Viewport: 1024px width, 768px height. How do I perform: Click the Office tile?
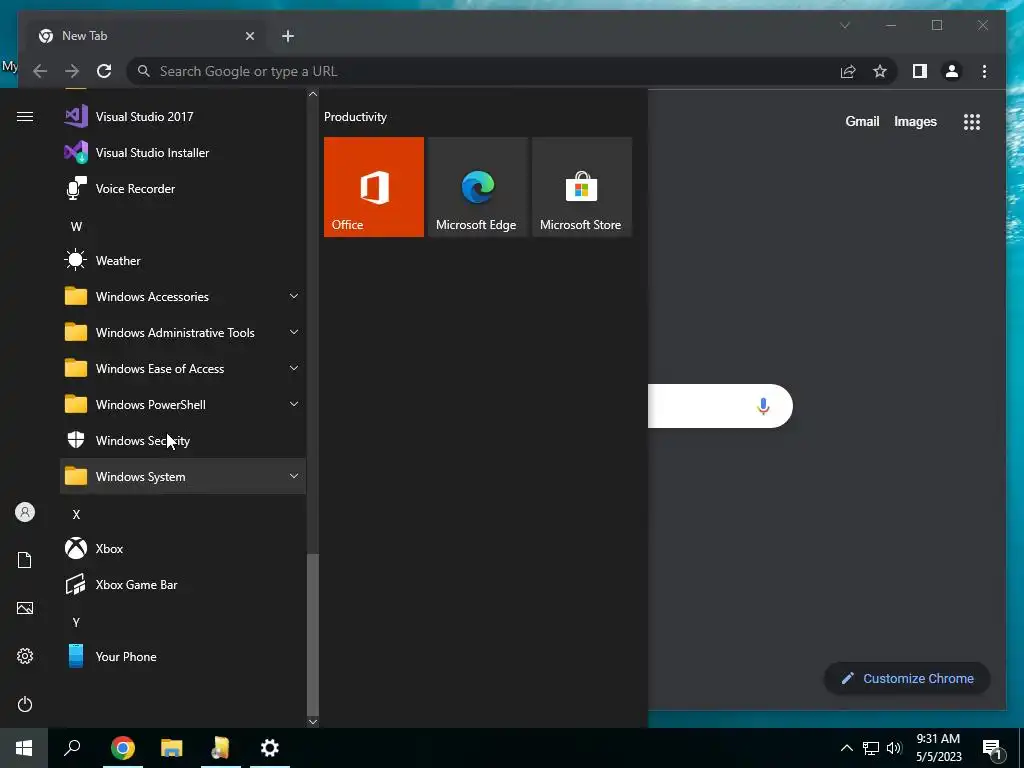tap(374, 187)
